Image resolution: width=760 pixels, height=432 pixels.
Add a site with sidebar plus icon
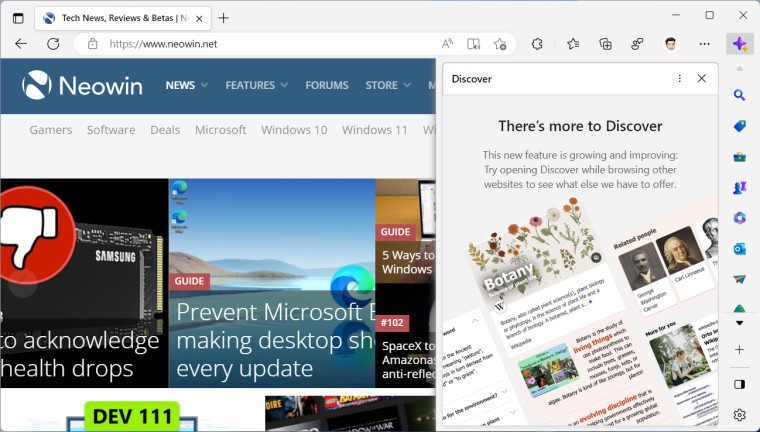(739, 350)
